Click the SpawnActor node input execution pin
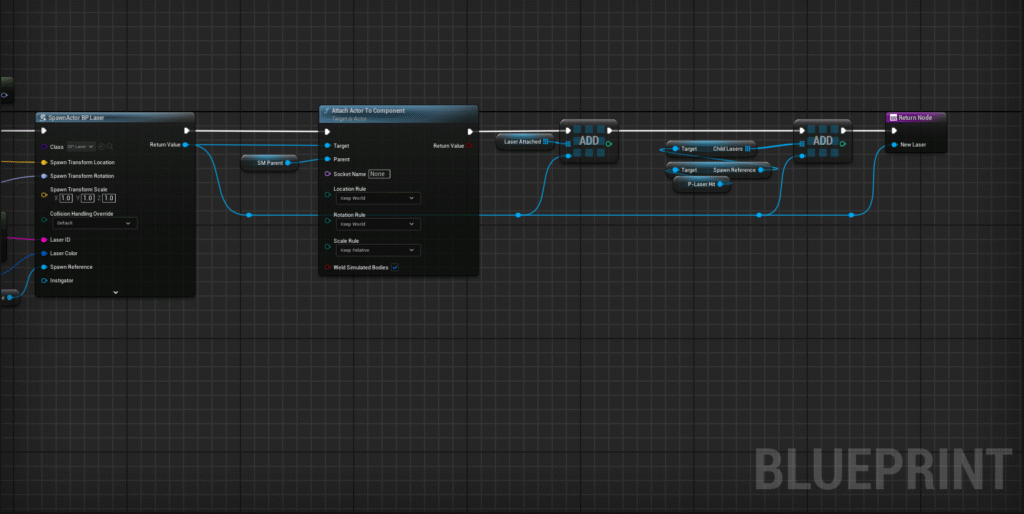The height and width of the screenshot is (514, 1024). click(x=44, y=131)
